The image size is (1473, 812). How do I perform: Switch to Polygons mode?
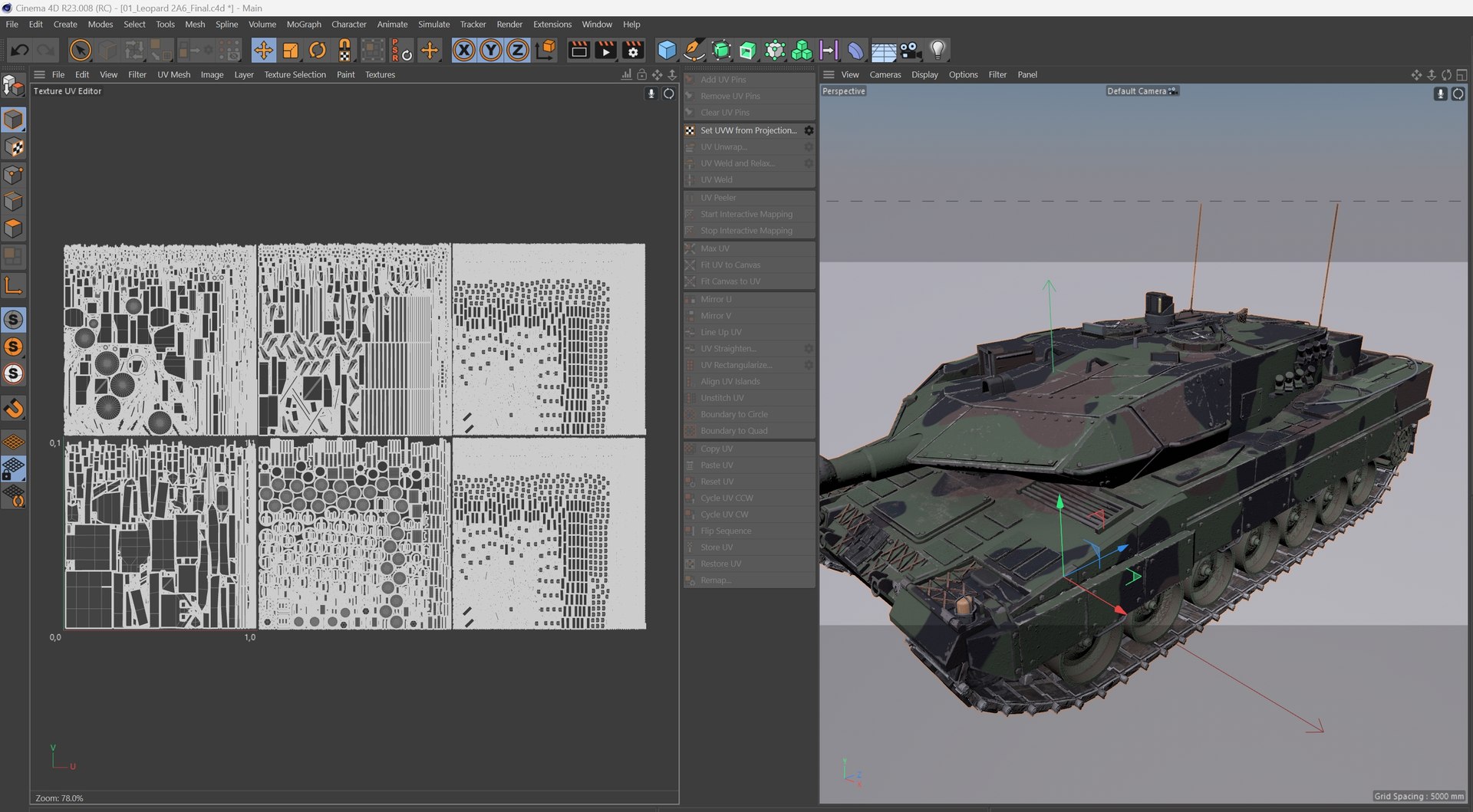click(13, 228)
